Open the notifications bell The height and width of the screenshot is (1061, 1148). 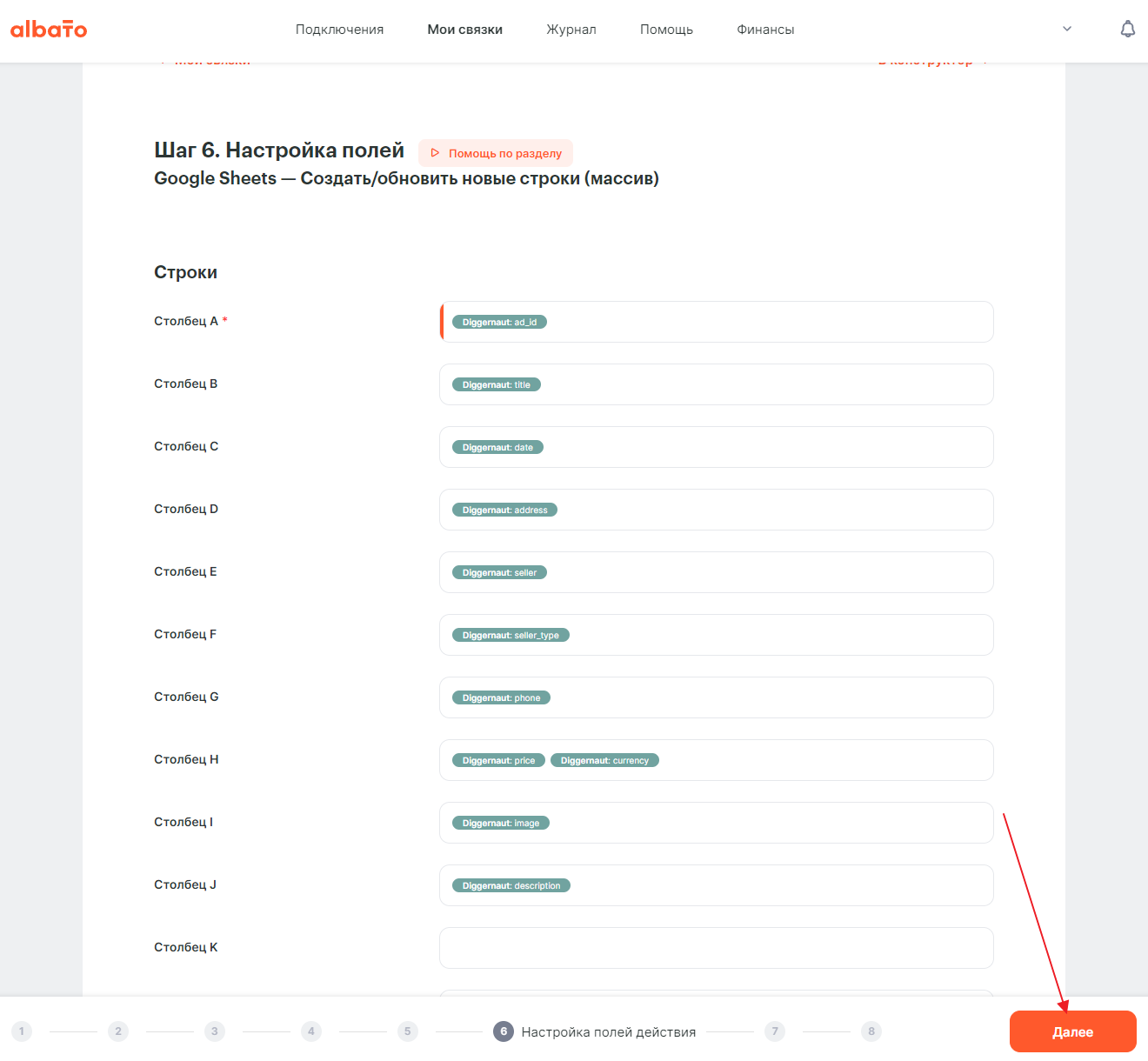1127,30
